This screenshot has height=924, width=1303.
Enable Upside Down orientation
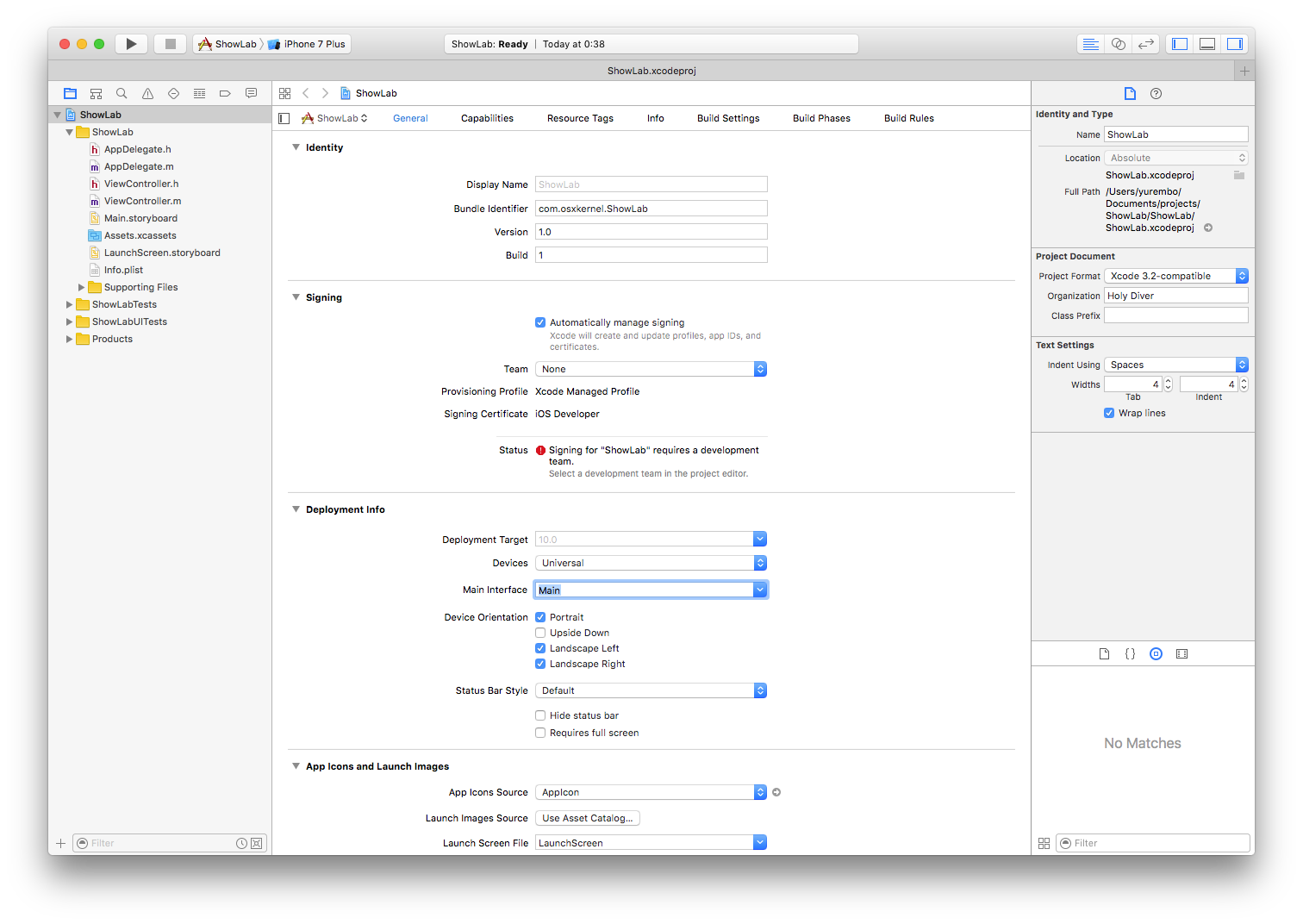(540, 633)
